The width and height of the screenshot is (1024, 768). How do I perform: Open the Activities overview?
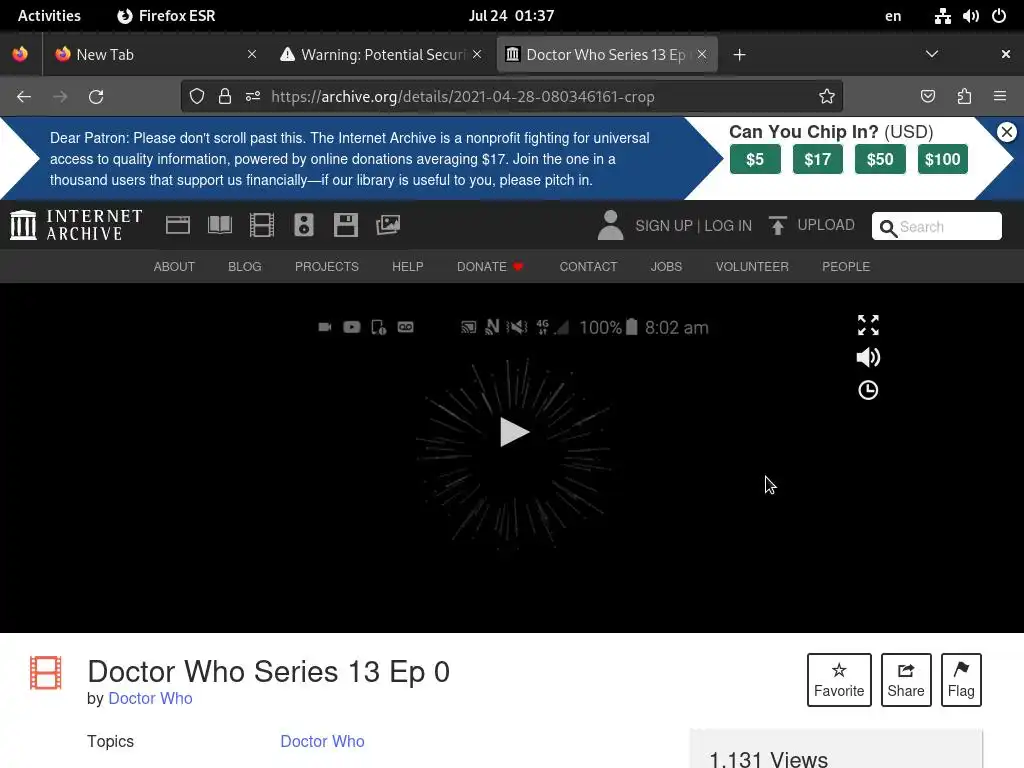click(x=49, y=16)
